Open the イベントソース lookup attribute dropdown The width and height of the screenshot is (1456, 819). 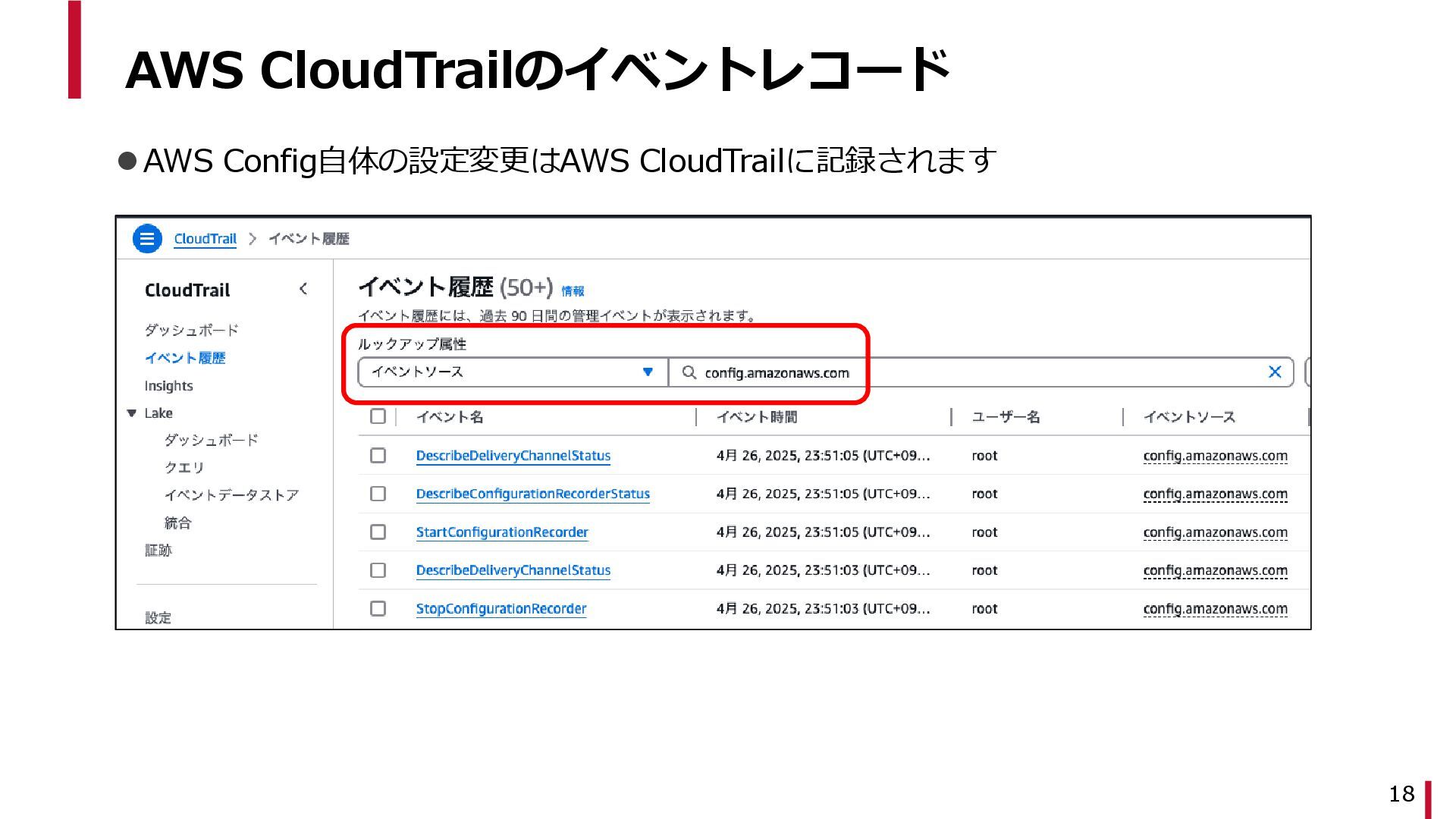tap(513, 372)
